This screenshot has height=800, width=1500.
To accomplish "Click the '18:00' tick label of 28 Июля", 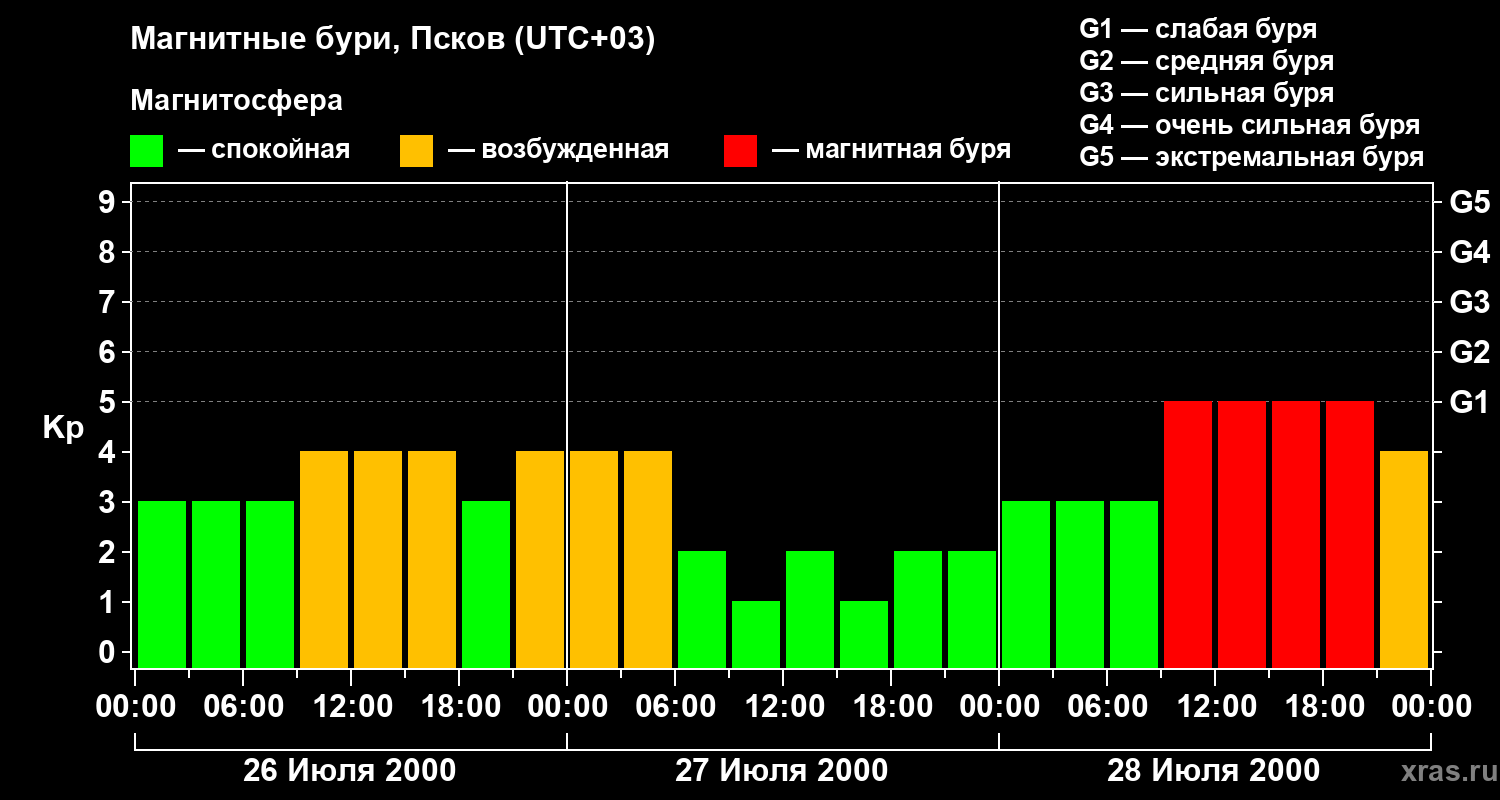I will [x=1323, y=707].
